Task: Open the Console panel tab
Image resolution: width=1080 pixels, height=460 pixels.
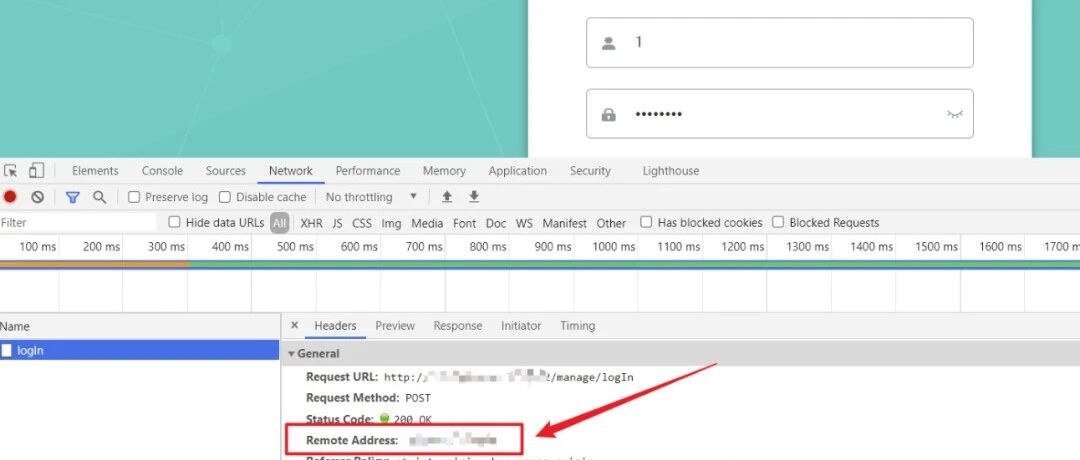Action: click(163, 171)
